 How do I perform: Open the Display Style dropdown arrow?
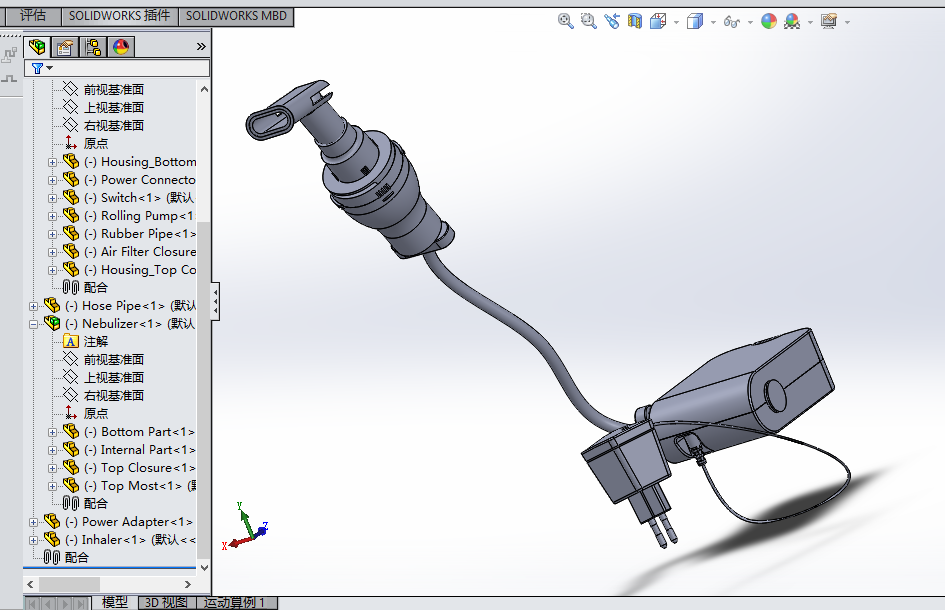(x=713, y=22)
